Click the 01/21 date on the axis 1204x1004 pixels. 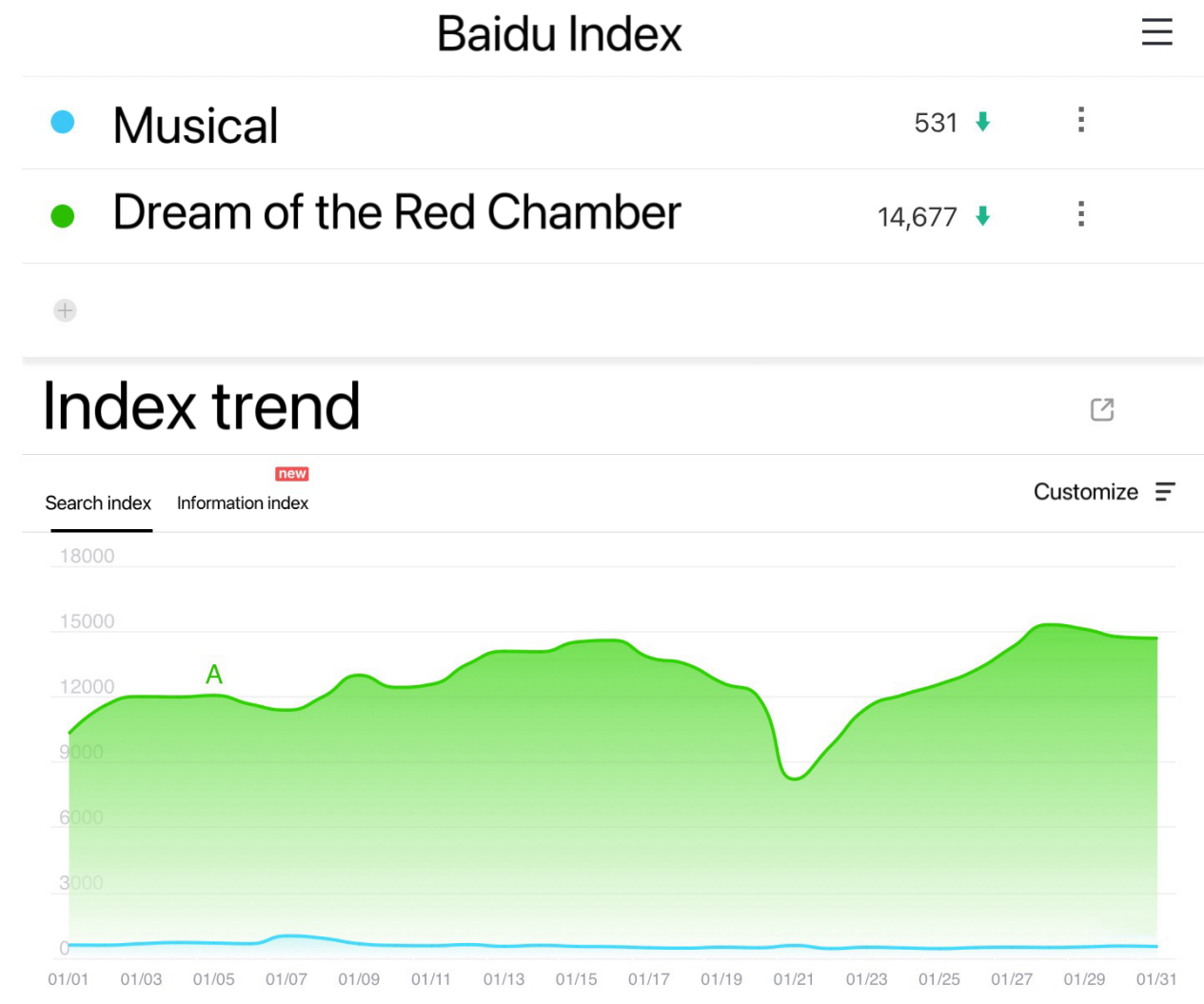point(793,979)
